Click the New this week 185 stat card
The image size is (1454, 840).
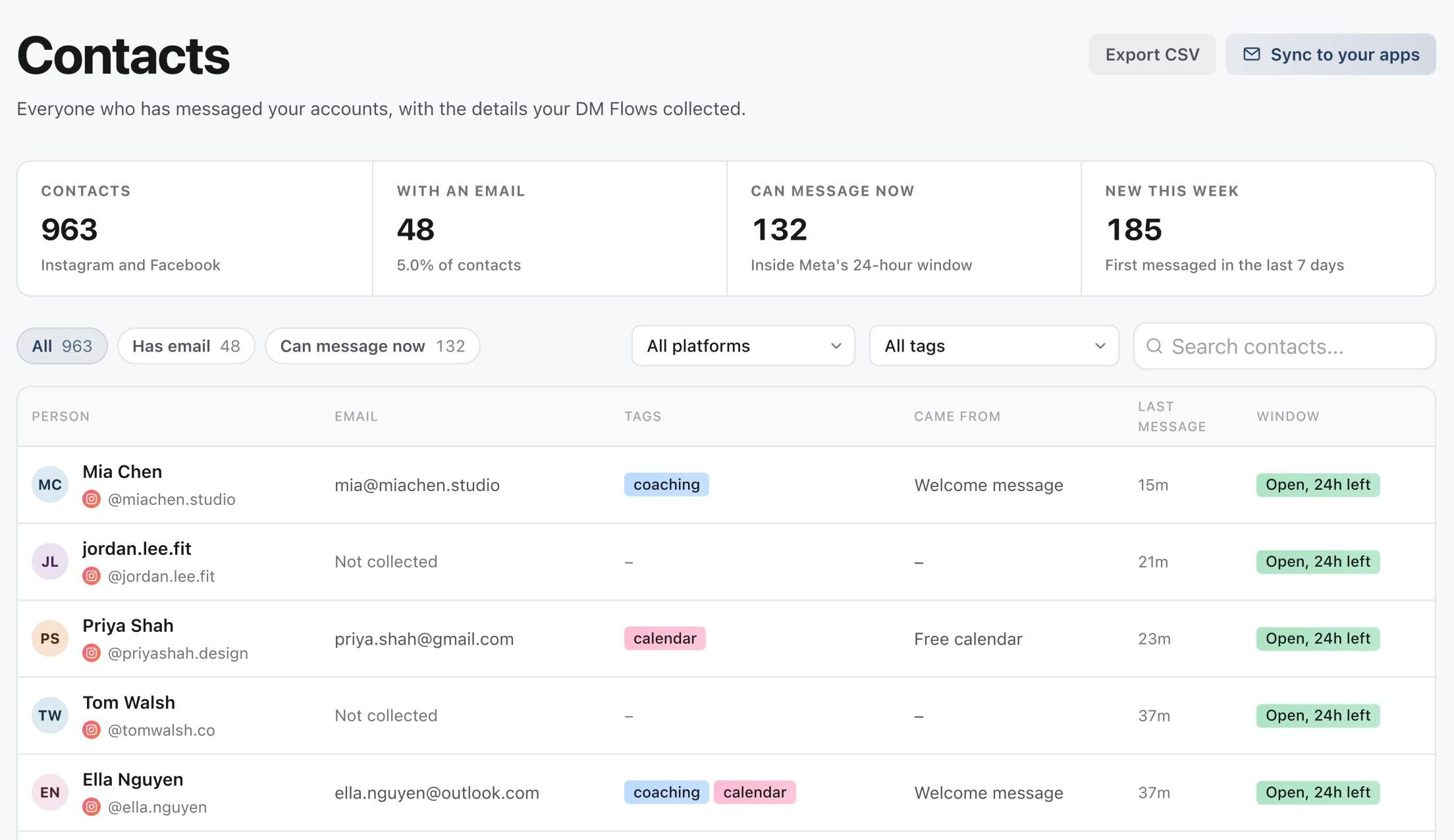(x=1258, y=228)
